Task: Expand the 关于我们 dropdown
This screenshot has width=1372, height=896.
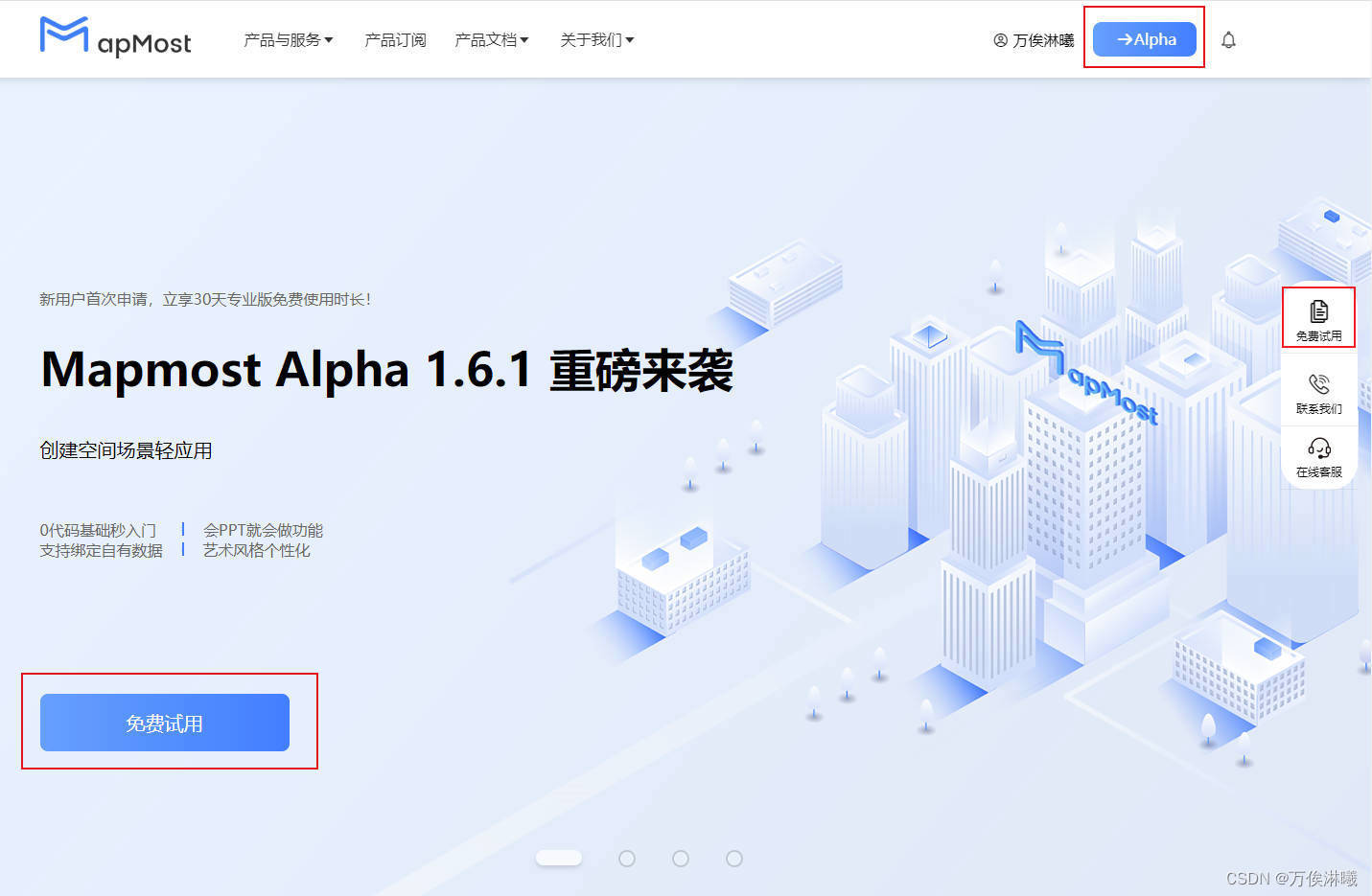Action: tap(597, 40)
